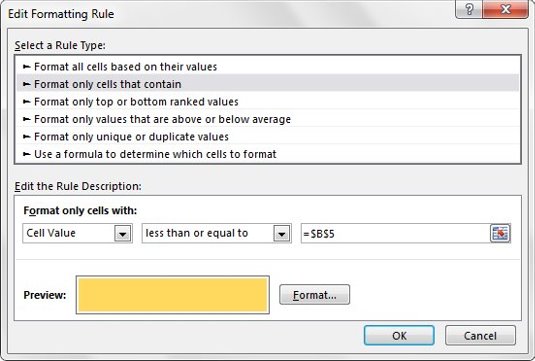Click the arrow bullet beside Format only cells that contain
The image size is (535, 361).
click(x=27, y=84)
